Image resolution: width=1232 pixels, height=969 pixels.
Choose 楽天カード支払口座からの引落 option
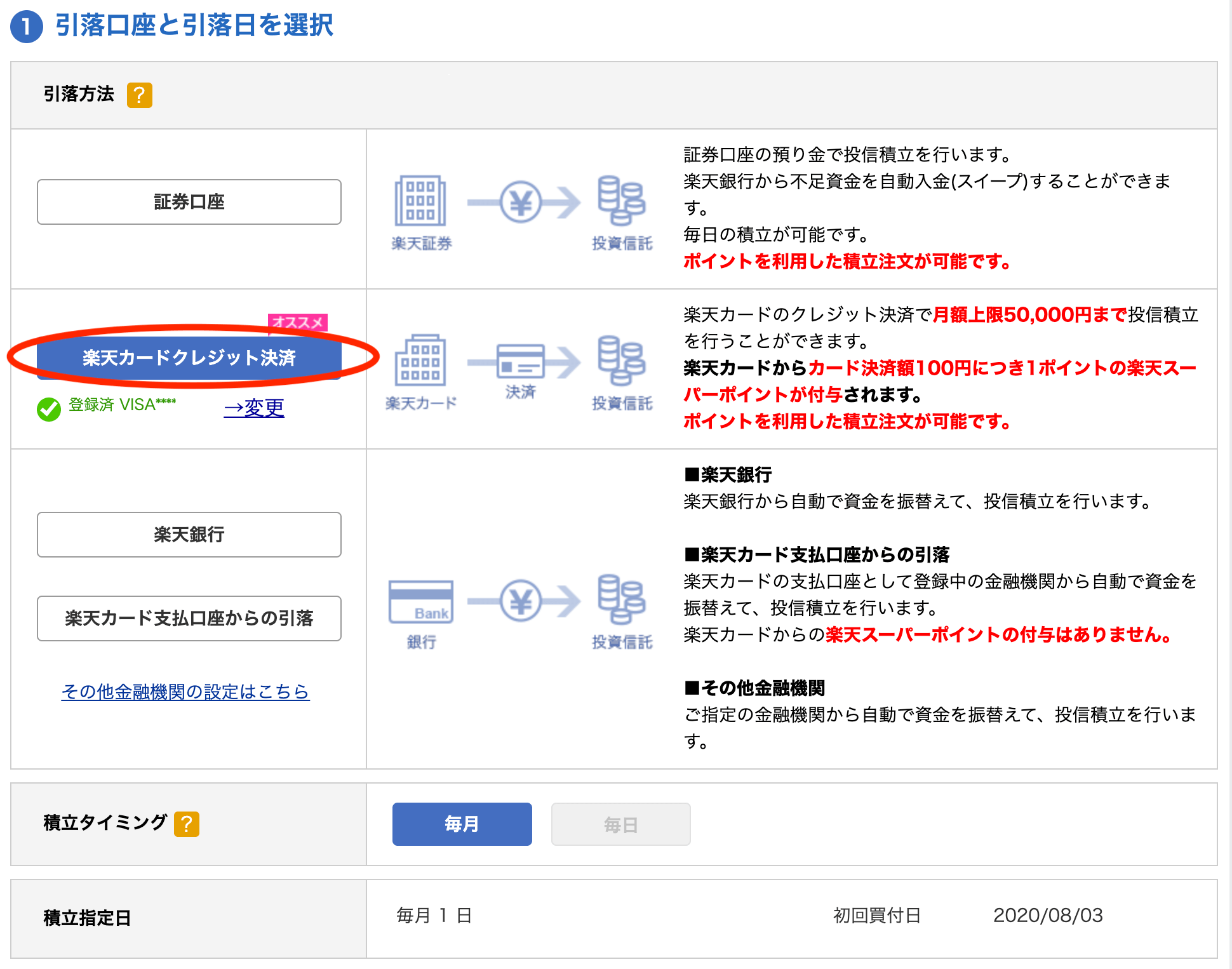pyautogui.click(x=189, y=618)
